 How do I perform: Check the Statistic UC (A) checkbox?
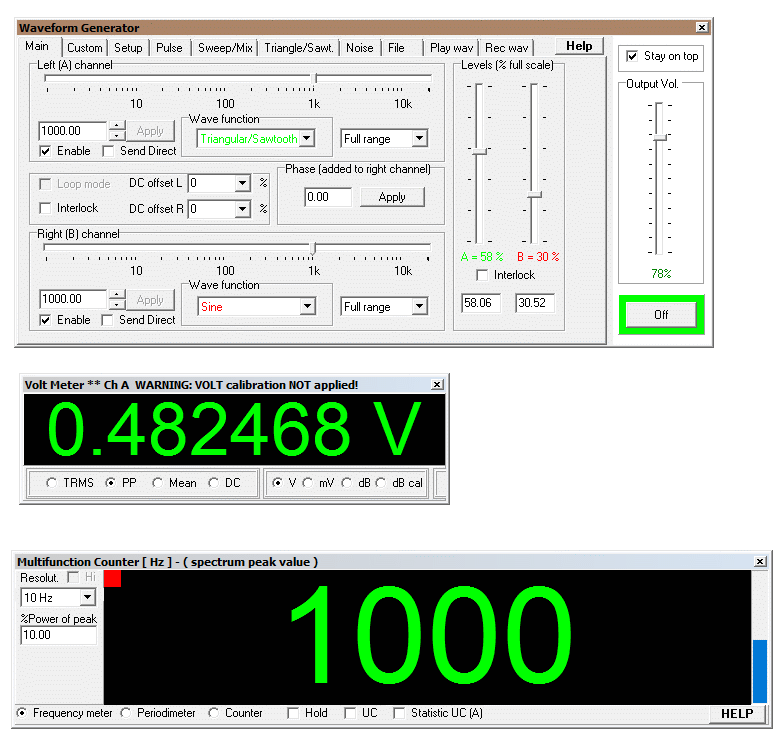[x=399, y=713]
